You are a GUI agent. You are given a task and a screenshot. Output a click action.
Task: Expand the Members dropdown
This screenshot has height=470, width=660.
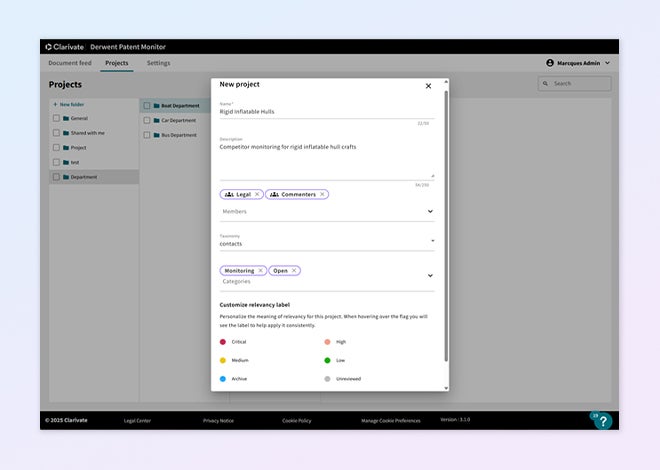tap(430, 211)
